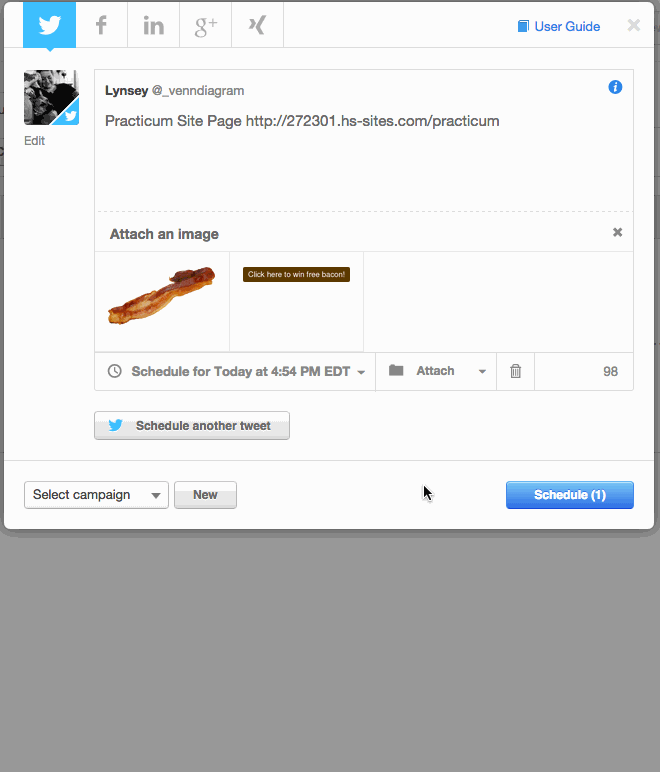The height and width of the screenshot is (772, 660).
Task: Click Schedule another tweet button
Action: point(192,425)
